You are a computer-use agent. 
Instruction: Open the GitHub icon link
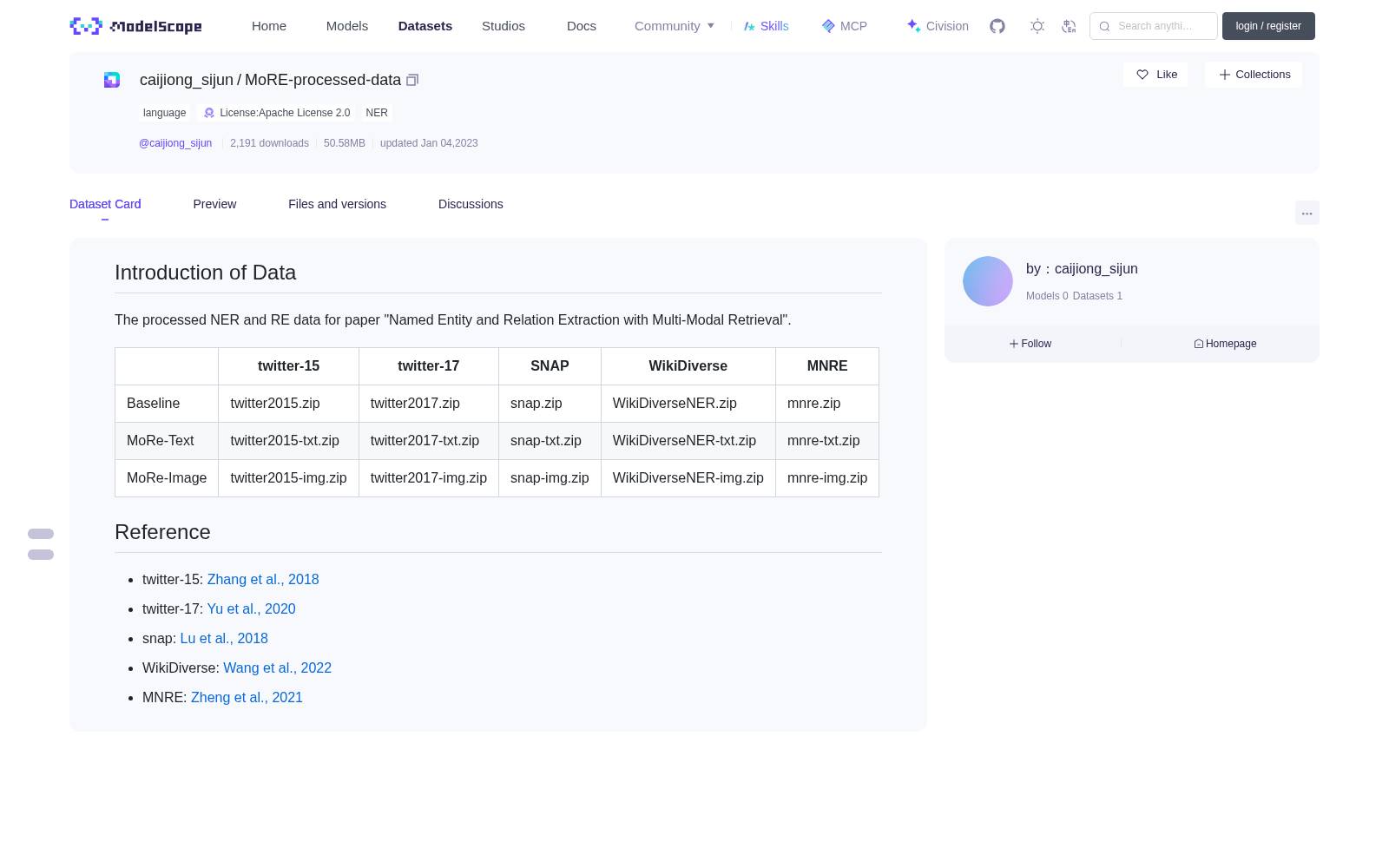997,26
